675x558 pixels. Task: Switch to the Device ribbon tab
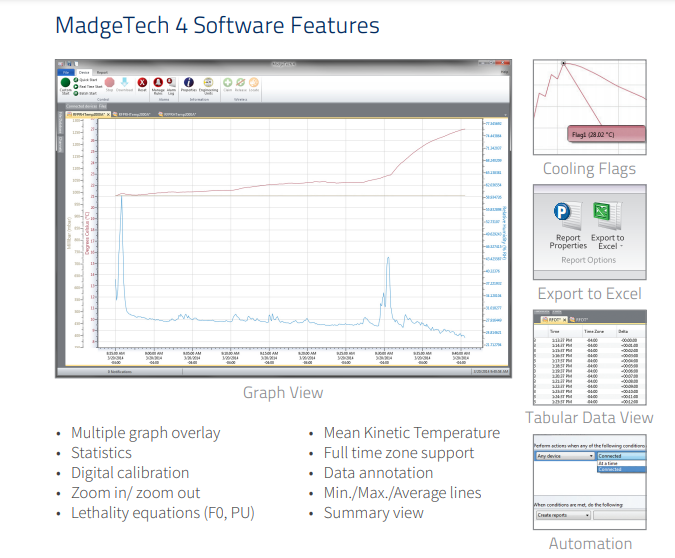pos(84,72)
